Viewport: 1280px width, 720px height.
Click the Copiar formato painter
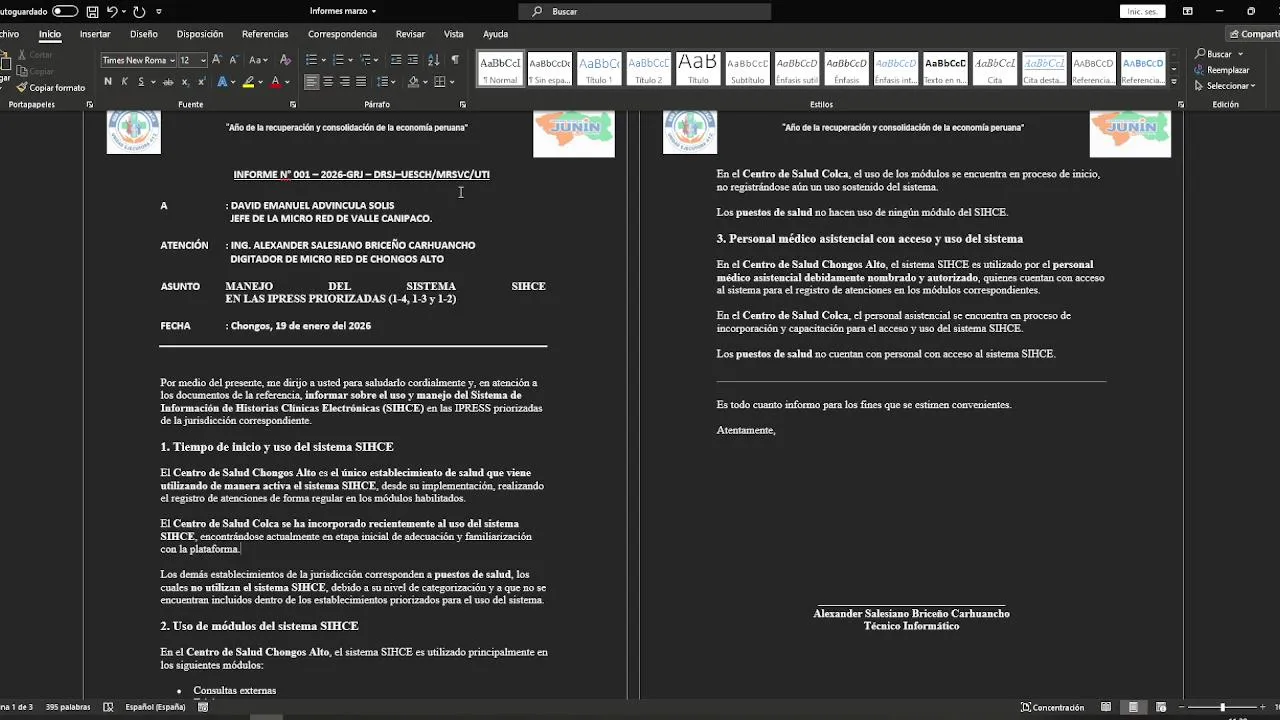click(x=50, y=88)
